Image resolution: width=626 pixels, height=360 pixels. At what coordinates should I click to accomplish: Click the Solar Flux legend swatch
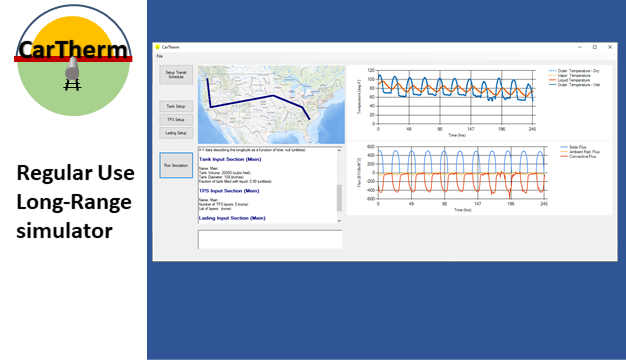(564, 147)
